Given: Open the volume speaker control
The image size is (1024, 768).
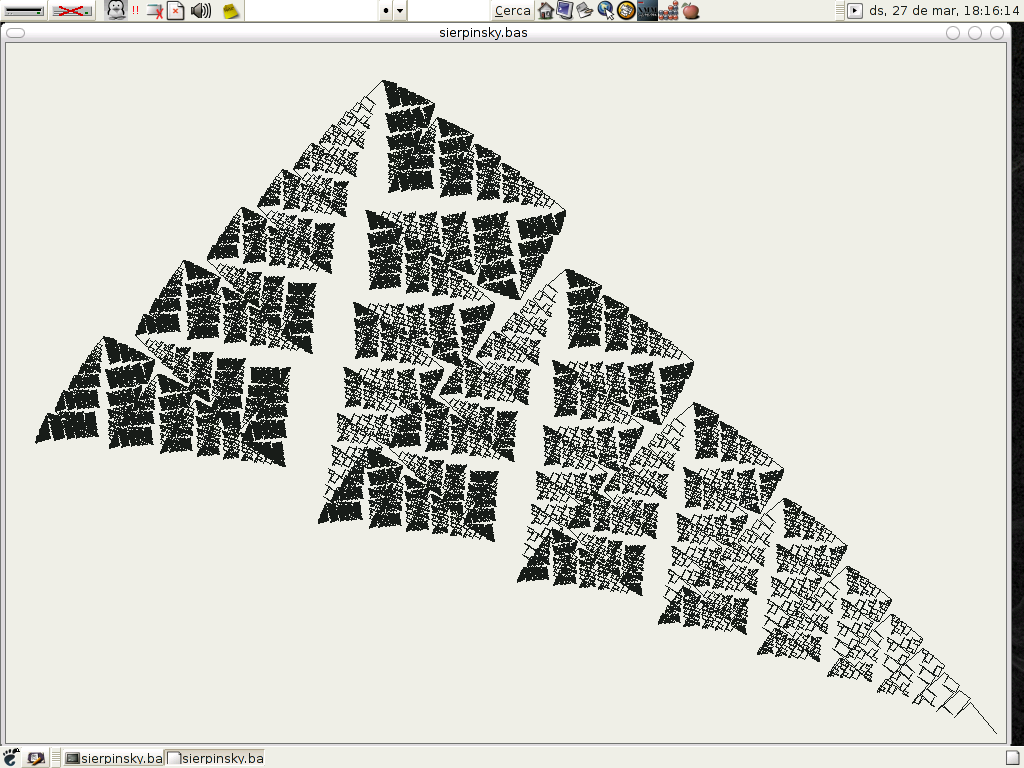Looking at the screenshot, I should pos(201,11).
